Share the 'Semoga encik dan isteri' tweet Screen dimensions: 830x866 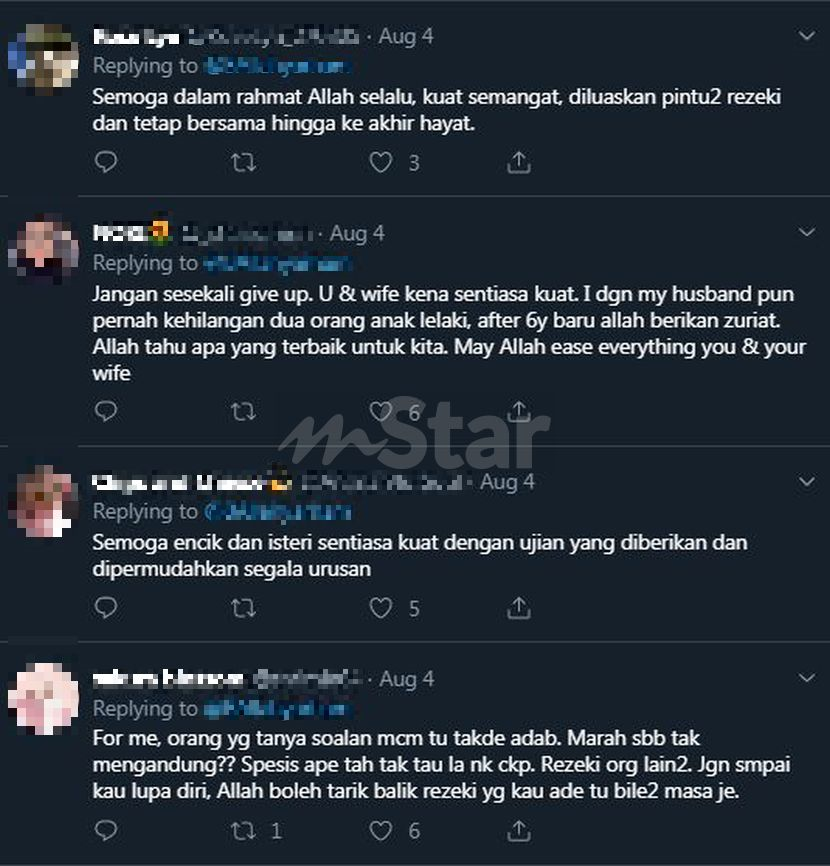519,608
